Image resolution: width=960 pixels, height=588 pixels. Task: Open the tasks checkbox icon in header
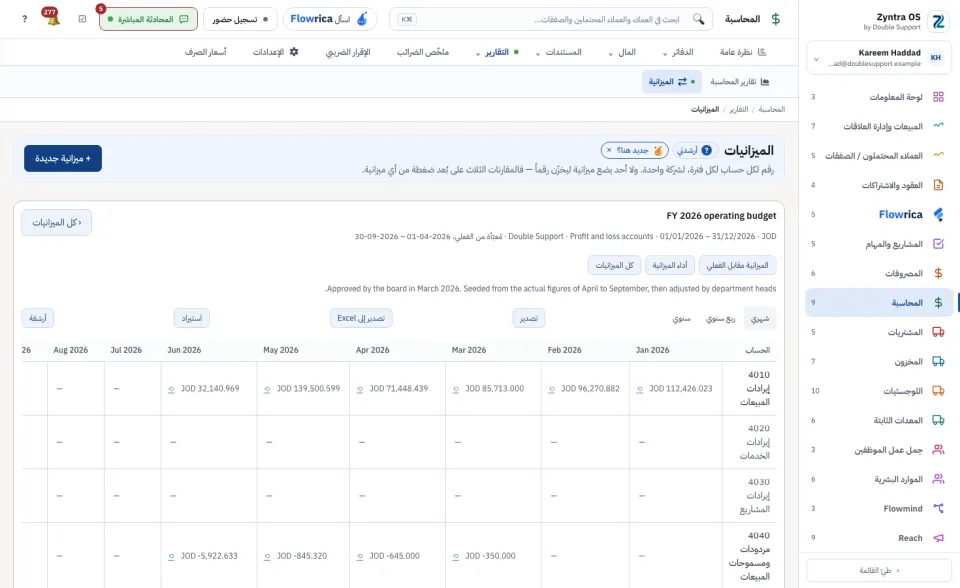pos(83,19)
